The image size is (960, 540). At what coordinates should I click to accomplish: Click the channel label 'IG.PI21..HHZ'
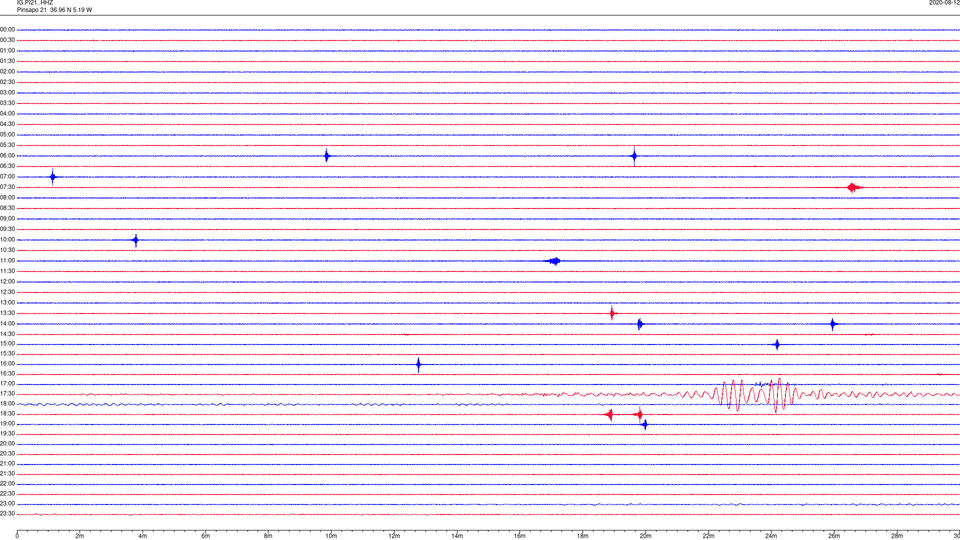click(x=35, y=3)
